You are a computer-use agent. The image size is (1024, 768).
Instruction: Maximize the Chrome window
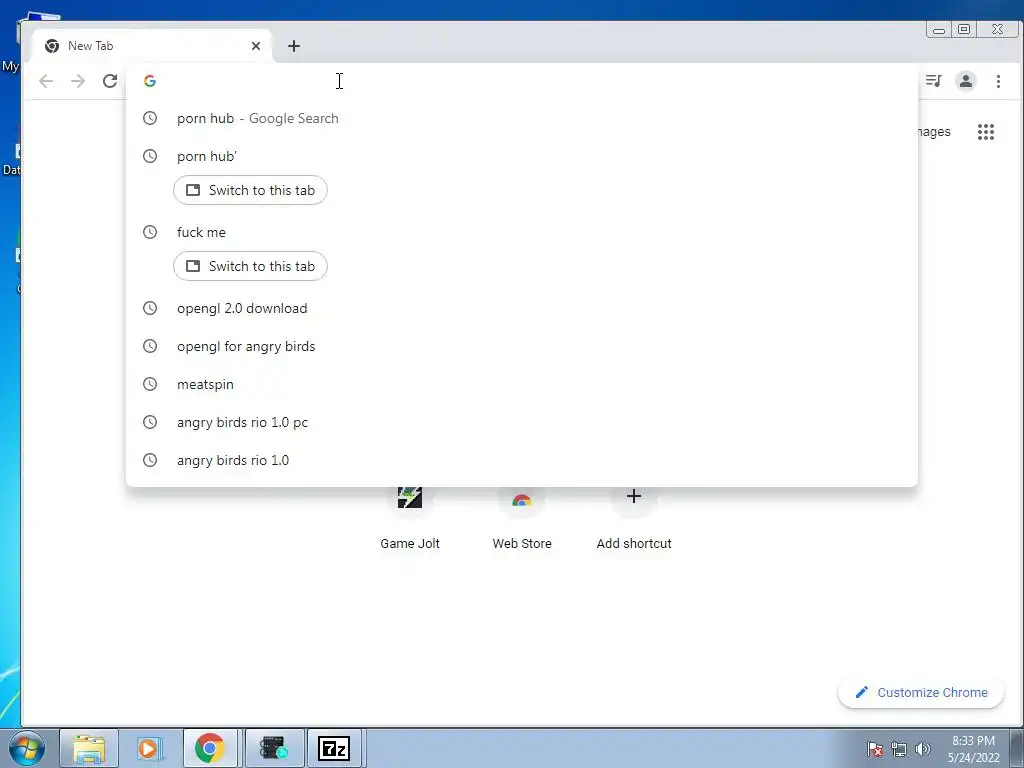964,29
